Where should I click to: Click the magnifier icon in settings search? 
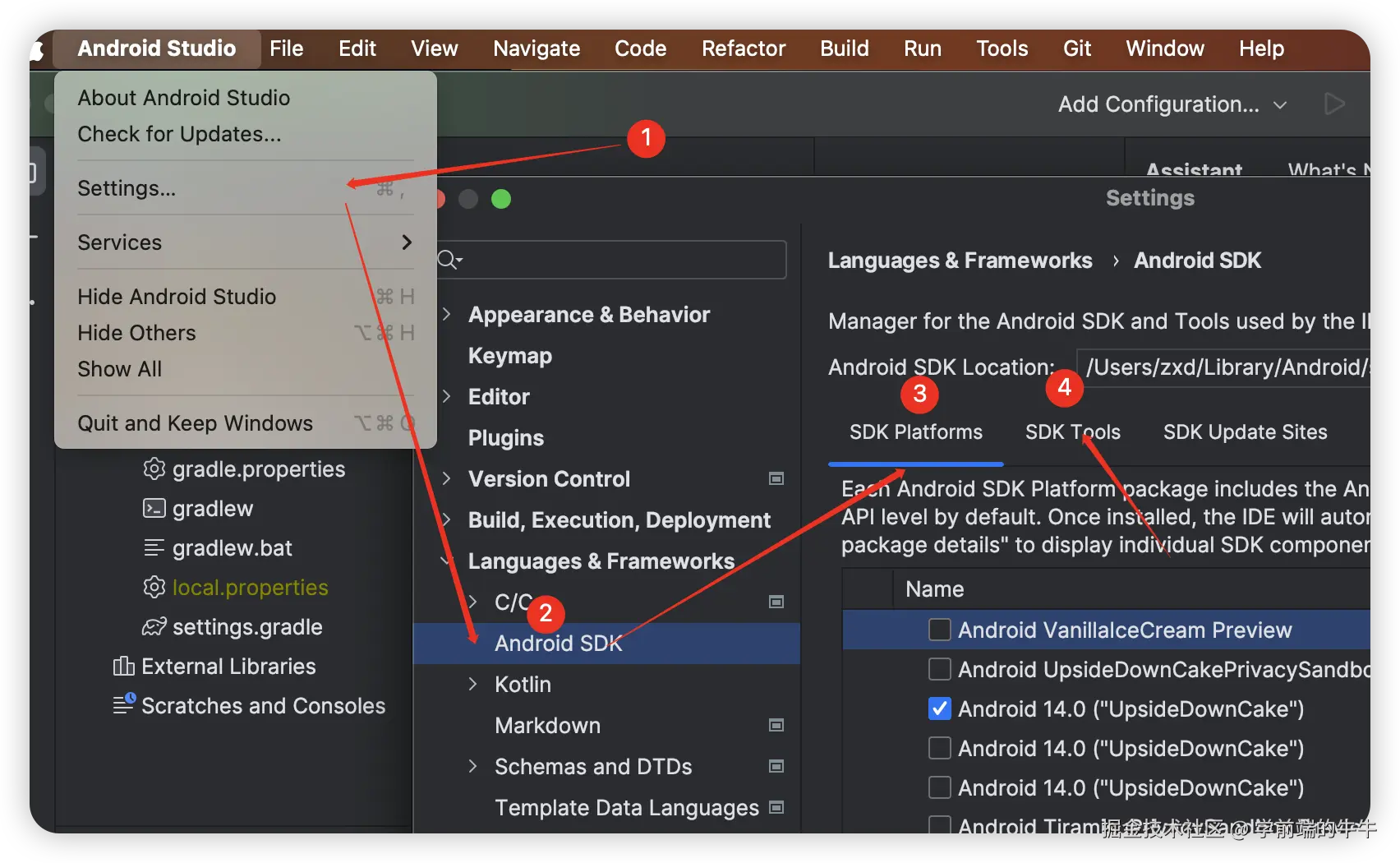(449, 260)
